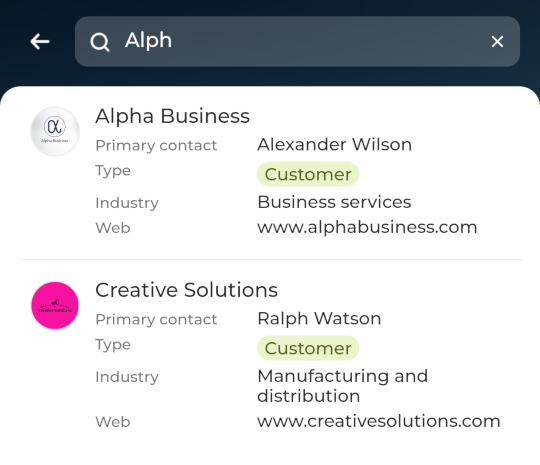This screenshot has height=465, width=540.
Task: Open the Alpha Business logo avatar
Action: pyautogui.click(x=55, y=132)
